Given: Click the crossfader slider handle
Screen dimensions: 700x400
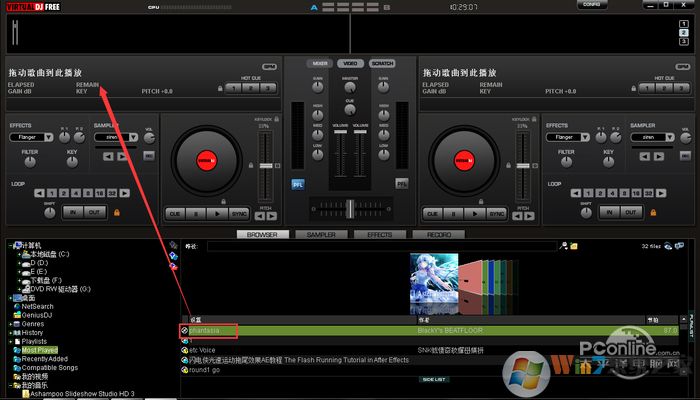Looking at the screenshot, I should (x=350, y=207).
